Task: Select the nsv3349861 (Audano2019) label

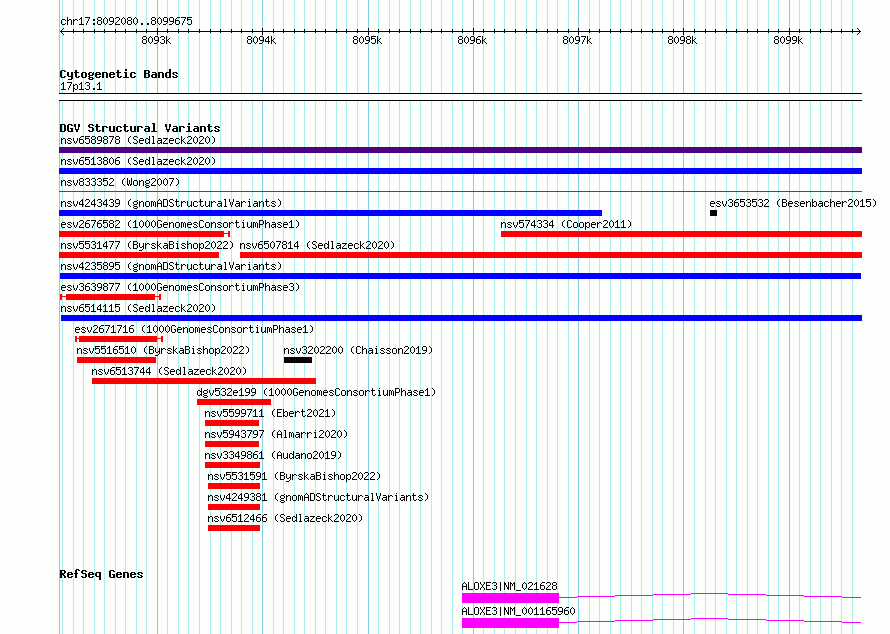Action: coord(273,455)
